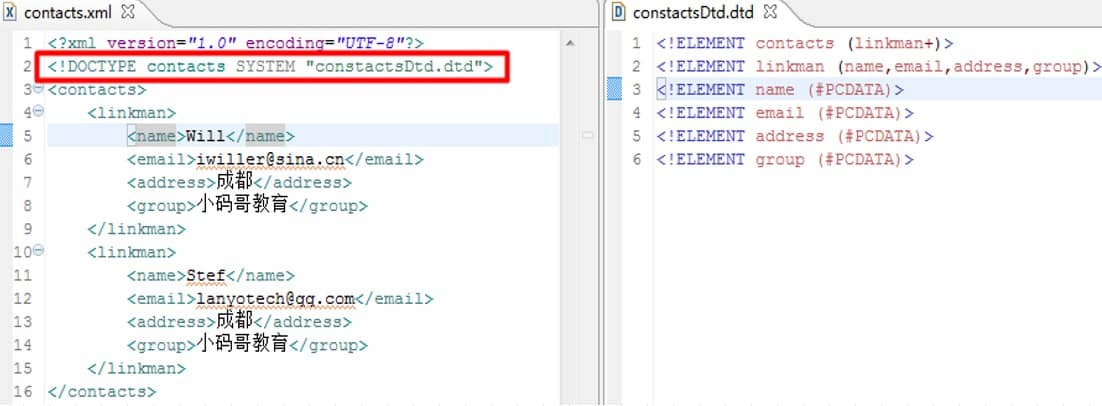Click the gutter marker beside line 5 in contacts.xml
1102x406 pixels.
(x=5, y=136)
